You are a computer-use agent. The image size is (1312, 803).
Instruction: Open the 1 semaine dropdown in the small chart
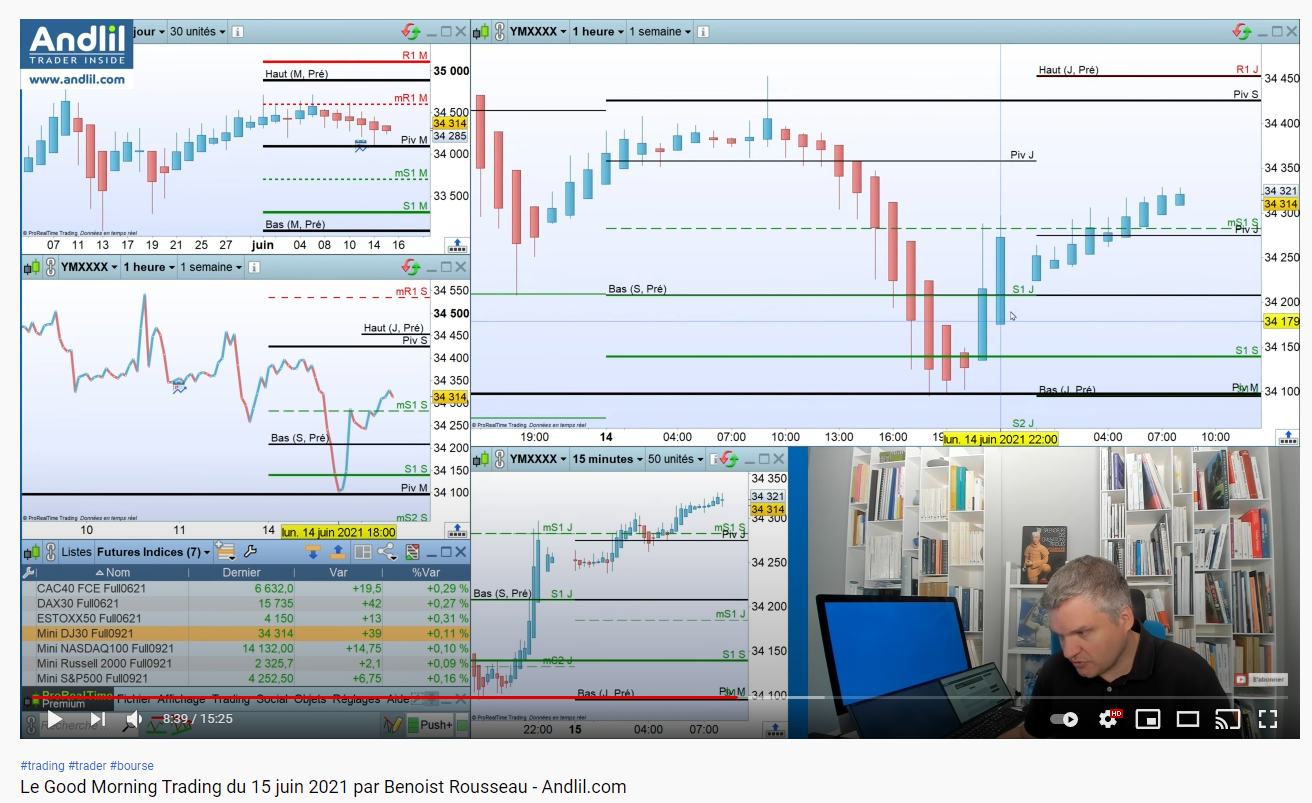[x=210, y=267]
